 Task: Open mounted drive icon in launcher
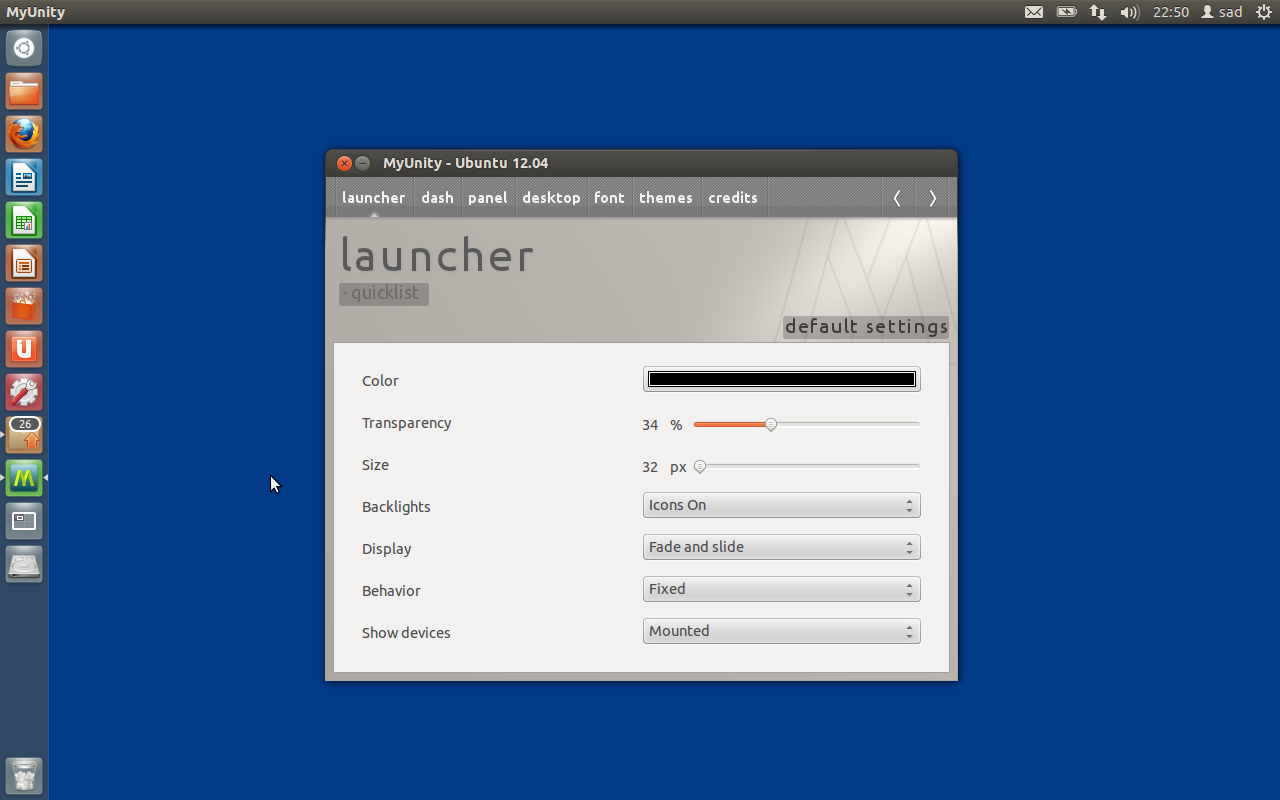(x=24, y=564)
